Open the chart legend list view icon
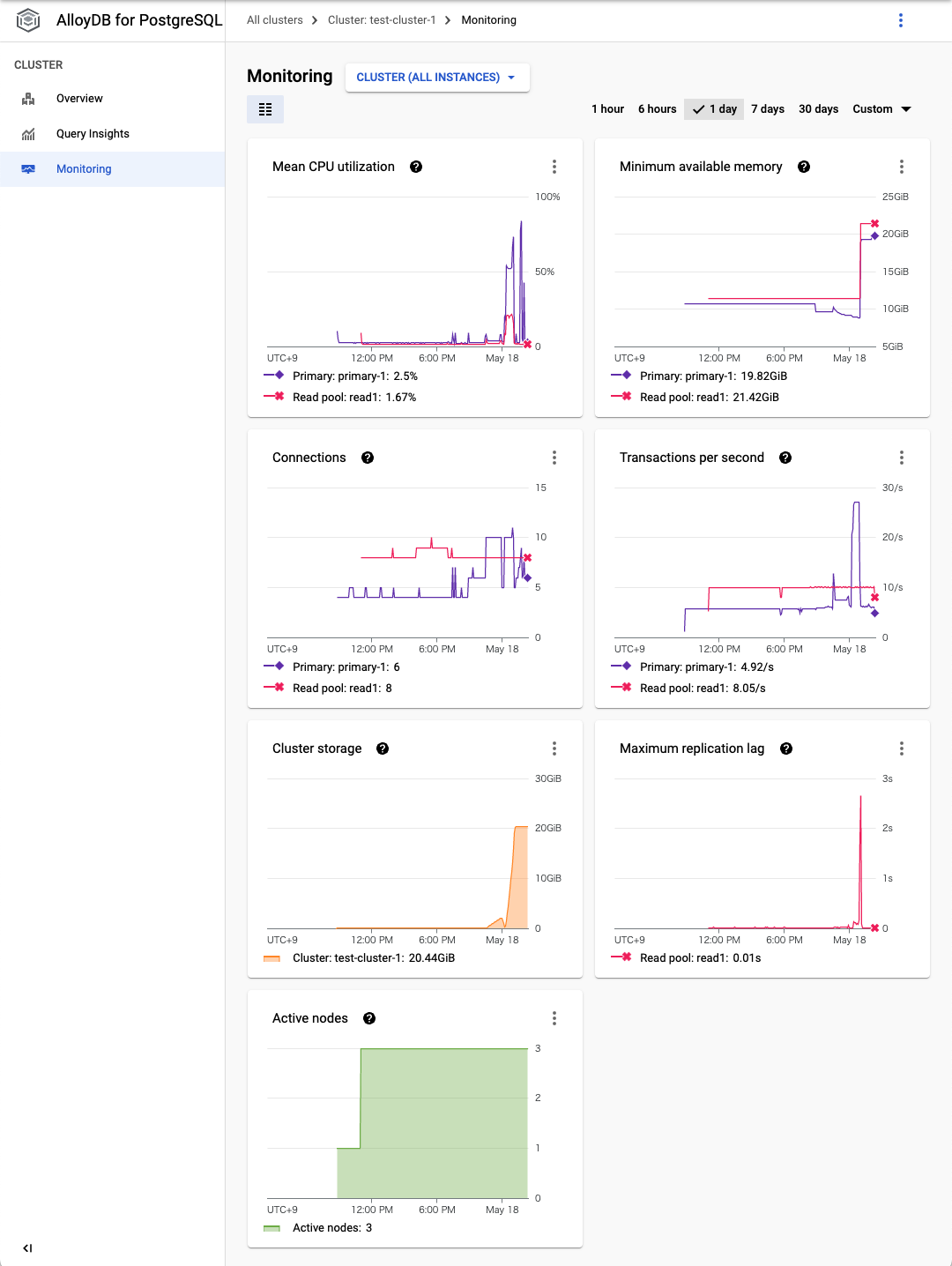Image resolution: width=952 pixels, height=1266 pixels. [264, 108]
